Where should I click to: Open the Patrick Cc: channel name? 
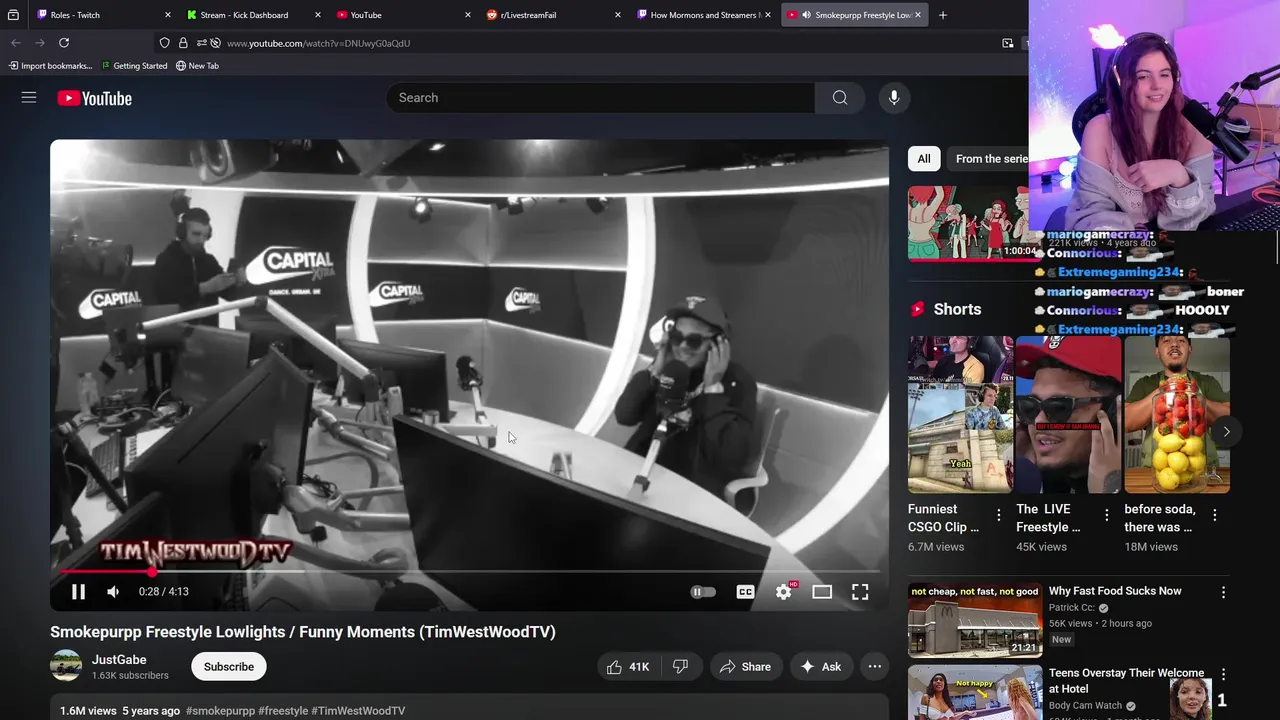[x=1072, y=608]
